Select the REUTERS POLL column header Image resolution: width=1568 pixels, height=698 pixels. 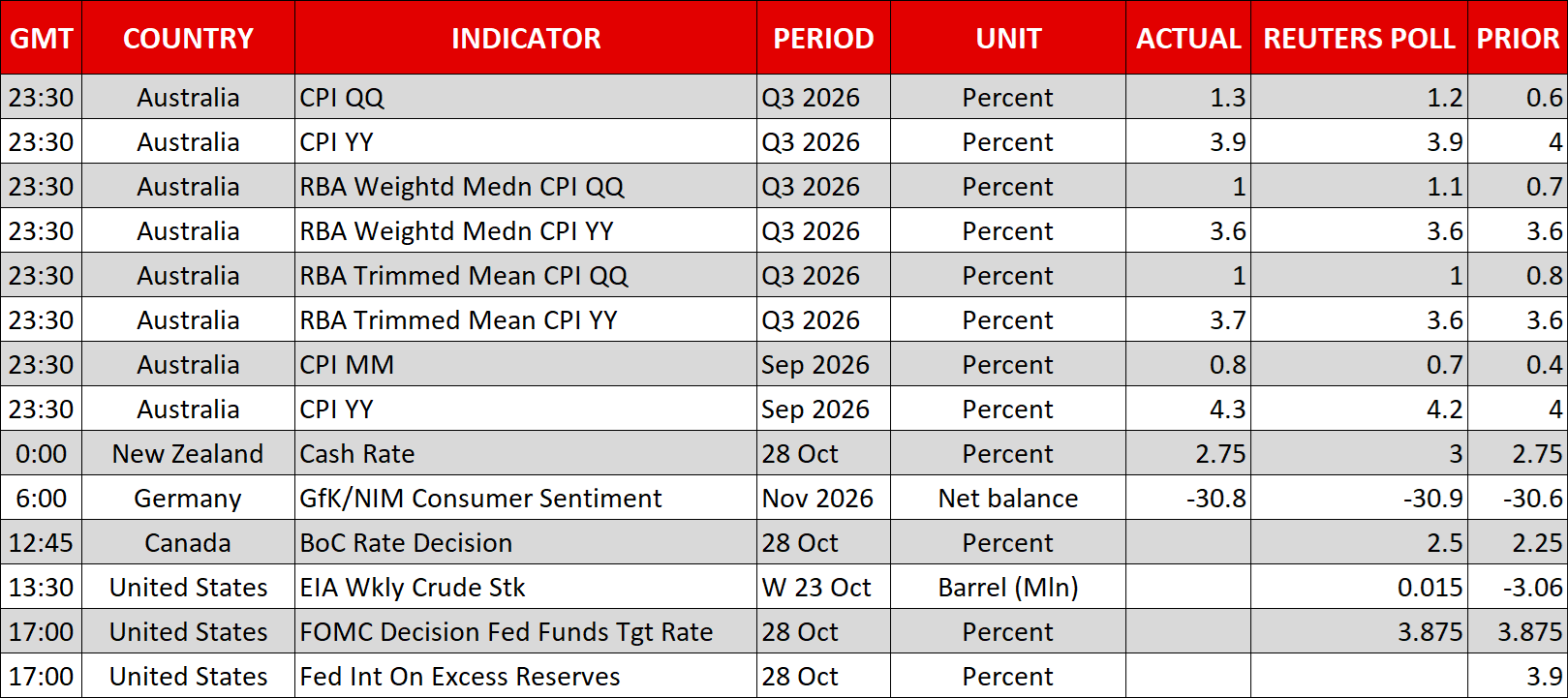(1359, 38)
